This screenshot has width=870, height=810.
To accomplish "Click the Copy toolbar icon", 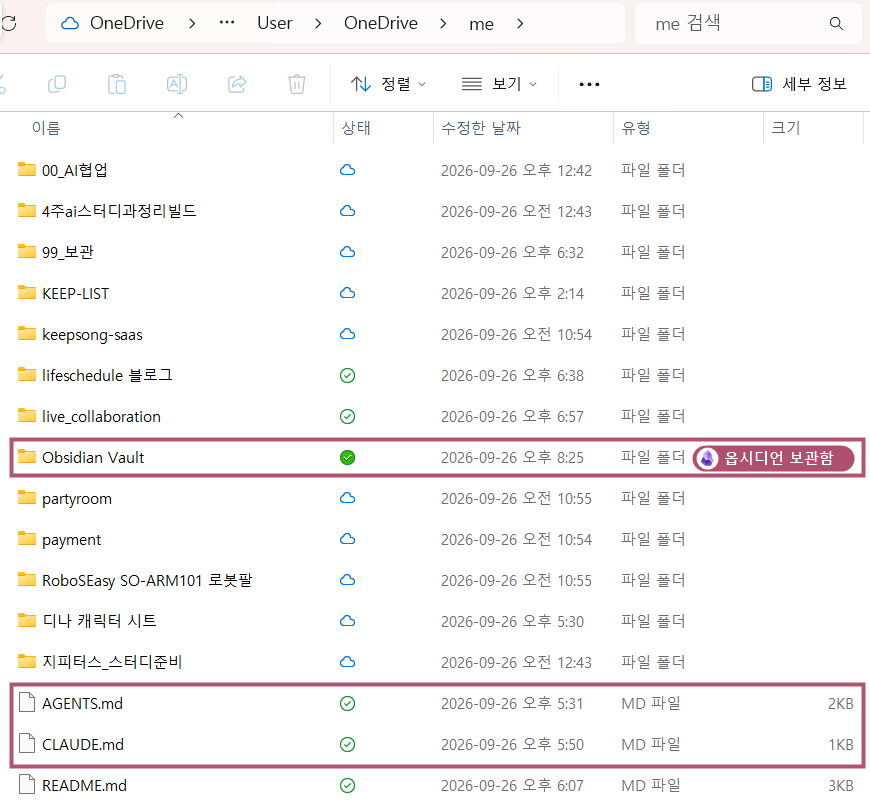I will [x=57, y=84].
